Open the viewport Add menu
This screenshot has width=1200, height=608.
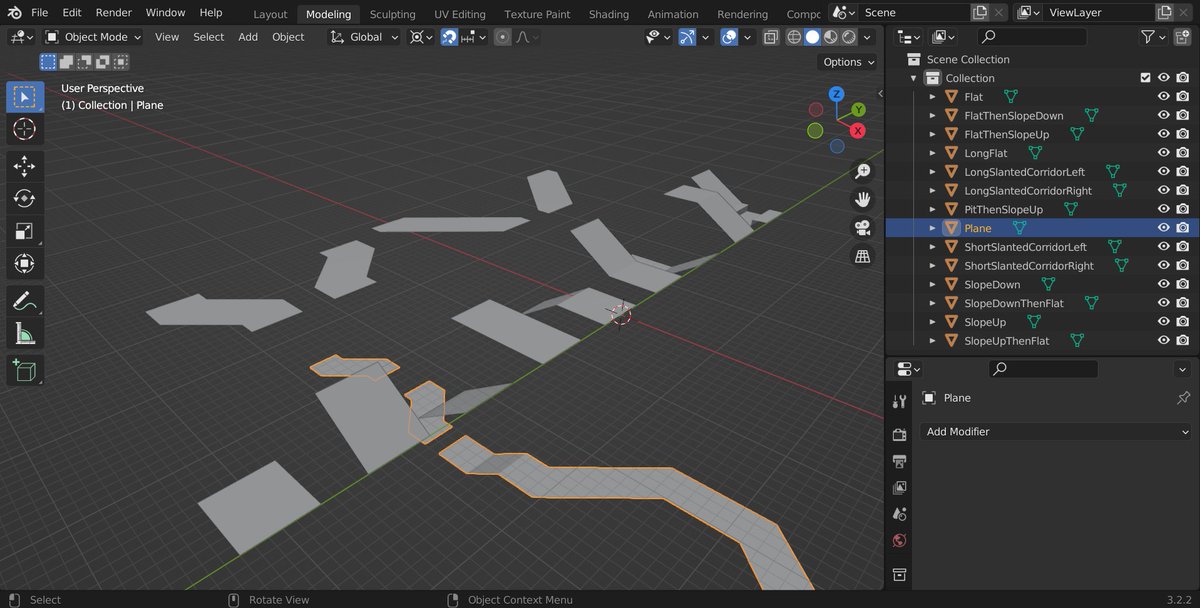point(248,37)
